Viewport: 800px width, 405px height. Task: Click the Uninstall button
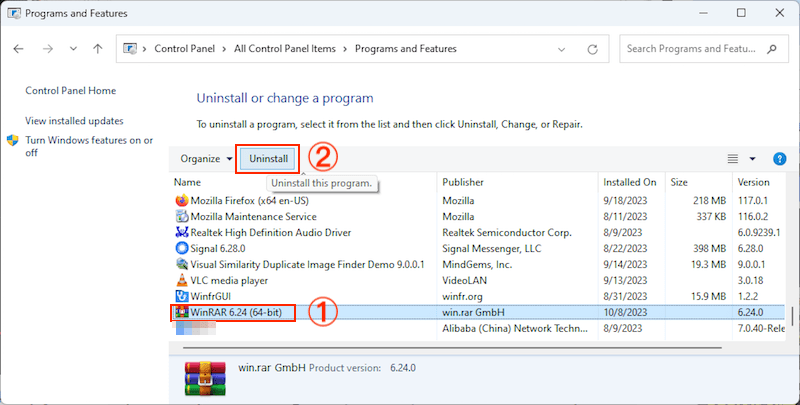[x=268, y=159]
